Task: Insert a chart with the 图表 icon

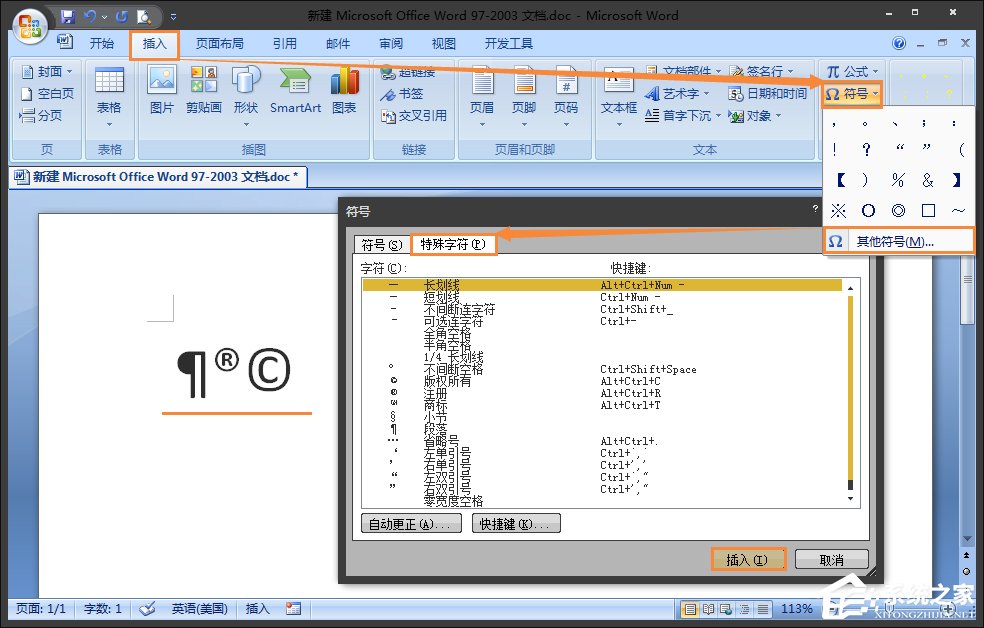Action: tap(344, 90)
